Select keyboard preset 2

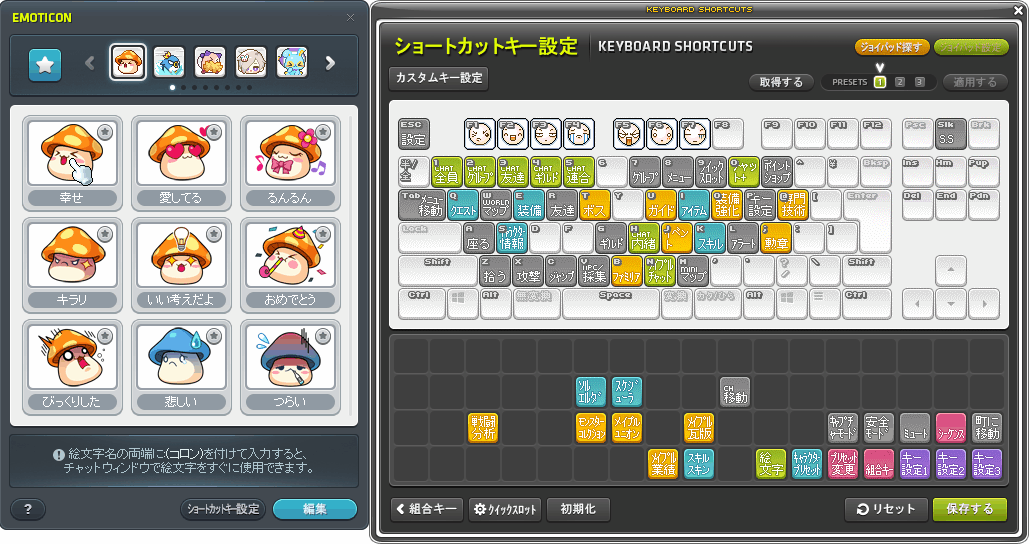tap(900, 82)
